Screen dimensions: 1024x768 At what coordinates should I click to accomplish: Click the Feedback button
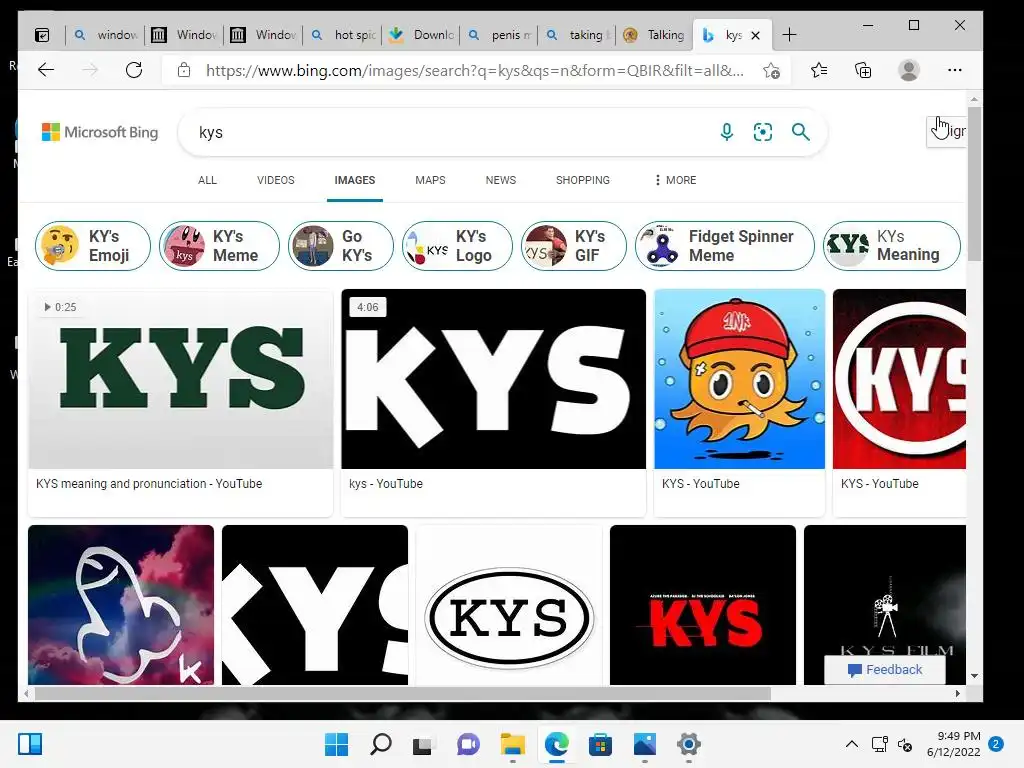[885, 669]
